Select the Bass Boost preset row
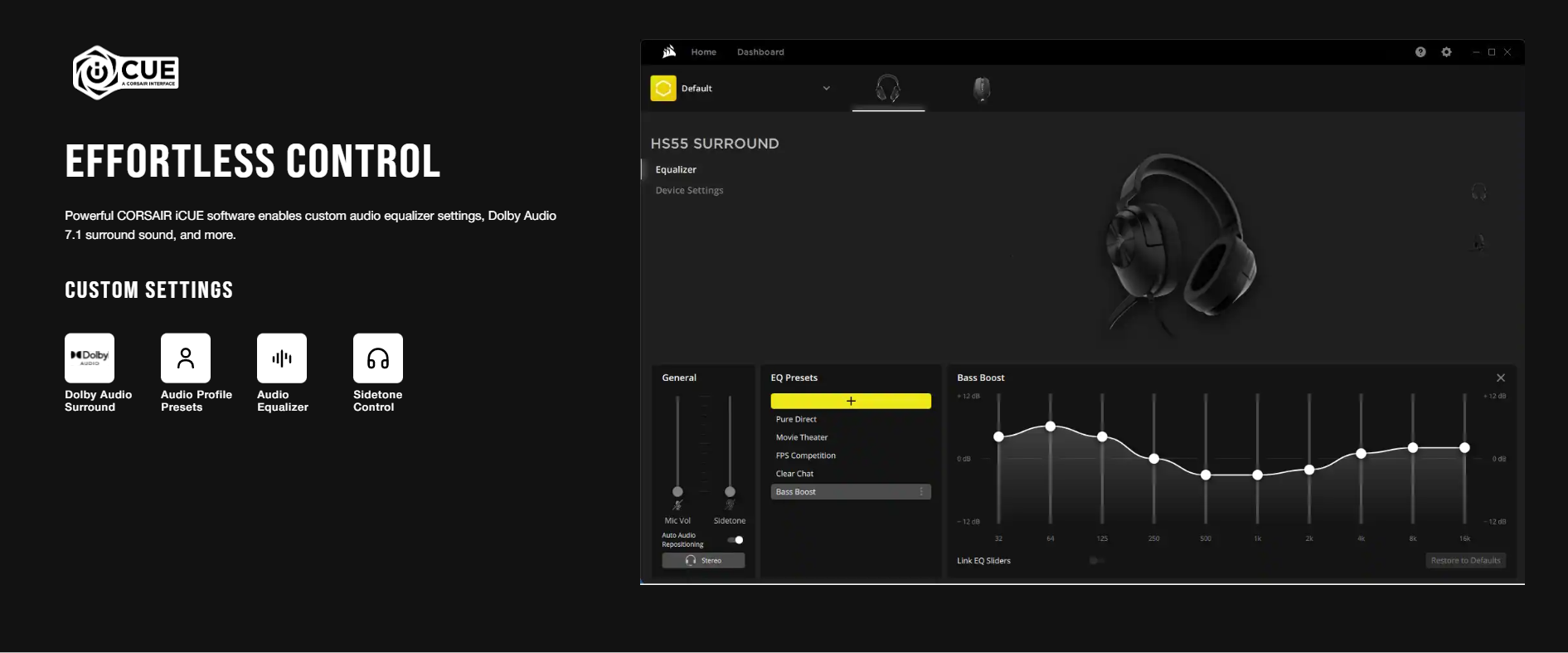 (851, 492)
